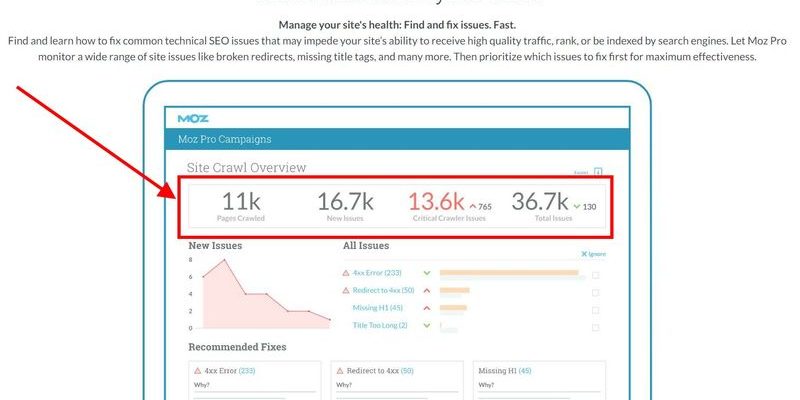Click the Moz logo
The width and height of the screenshot is (800, 400).
point(193,118)
